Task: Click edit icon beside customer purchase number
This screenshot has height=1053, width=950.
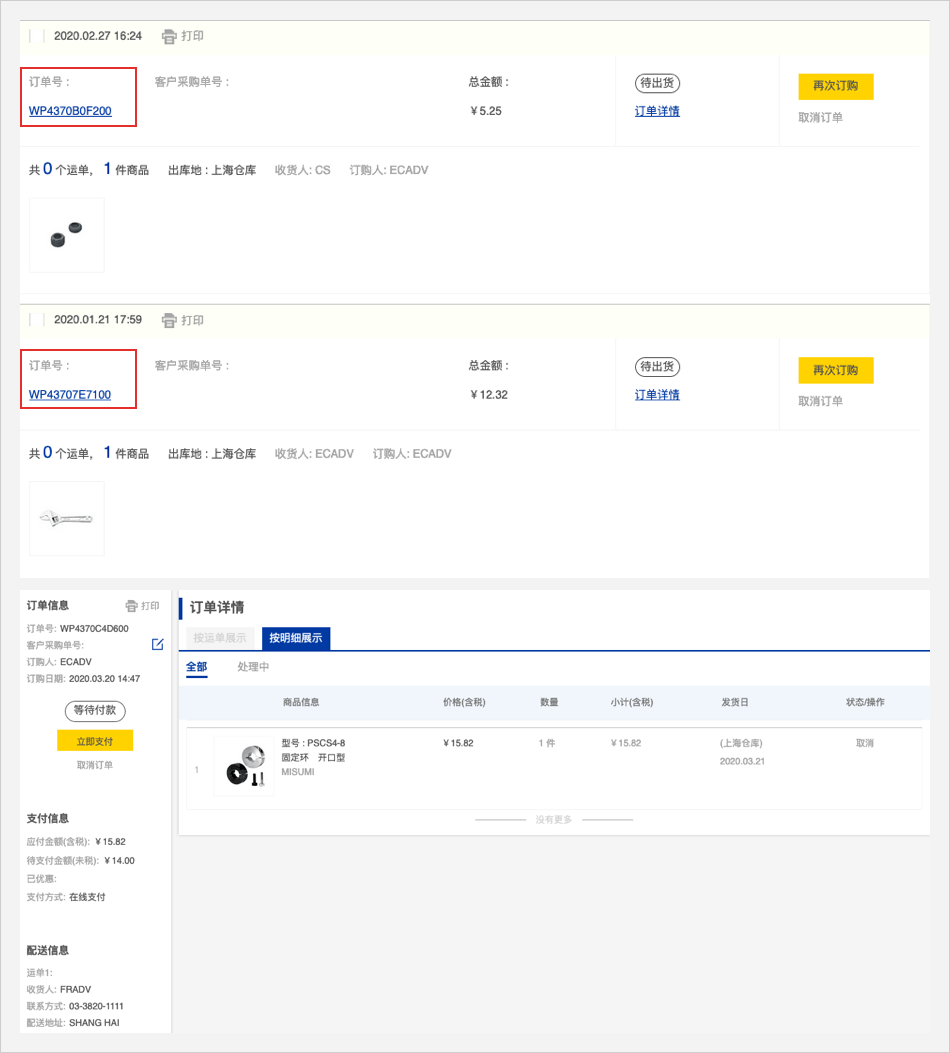Action: (x=157, y=644)
